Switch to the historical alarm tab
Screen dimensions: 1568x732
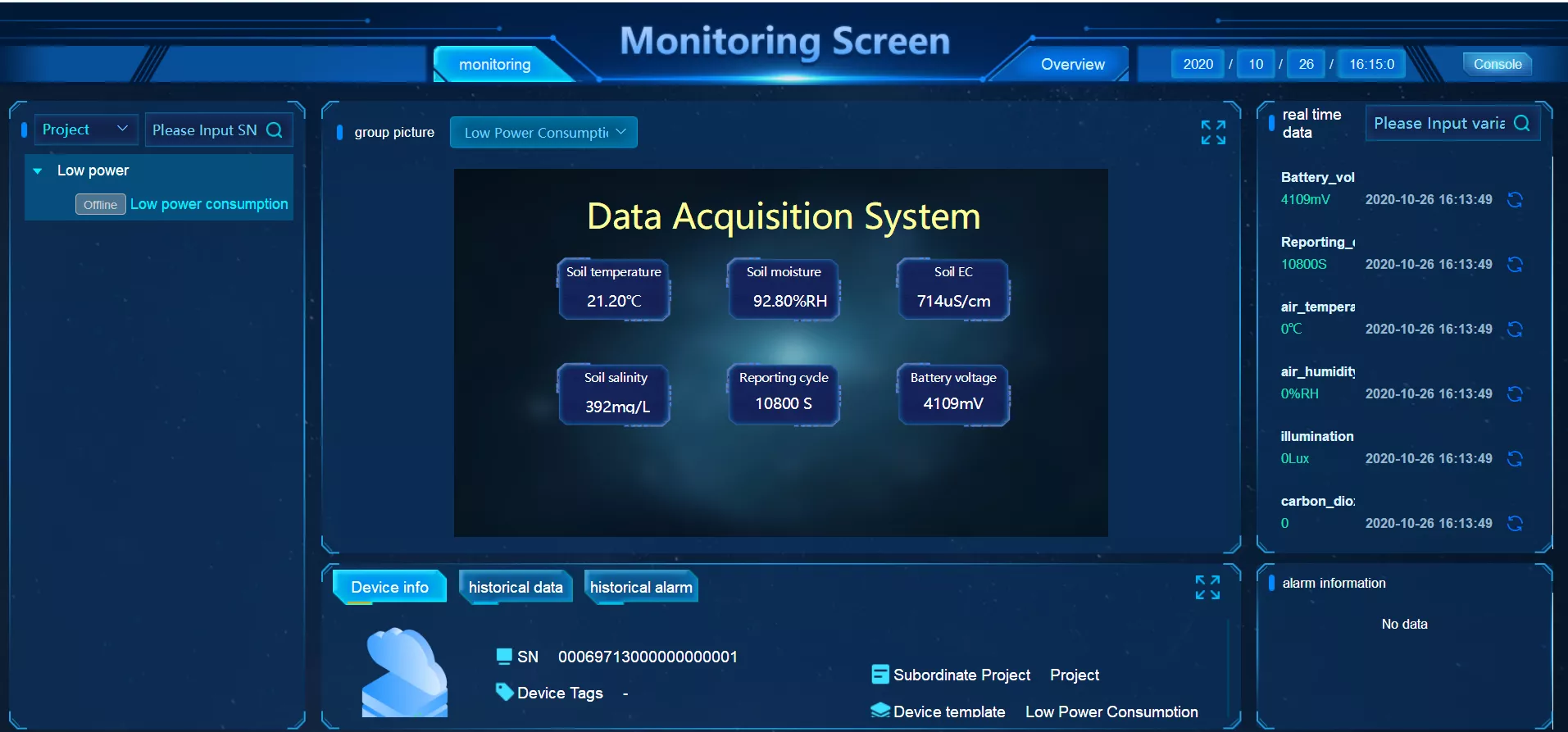(x=641, y=587)
